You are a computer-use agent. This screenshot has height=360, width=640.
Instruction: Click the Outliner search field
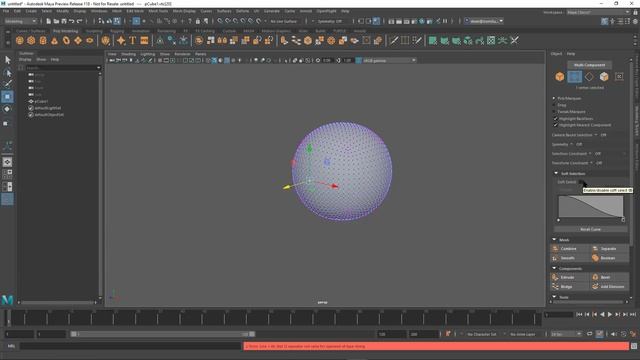pos(62,67)
